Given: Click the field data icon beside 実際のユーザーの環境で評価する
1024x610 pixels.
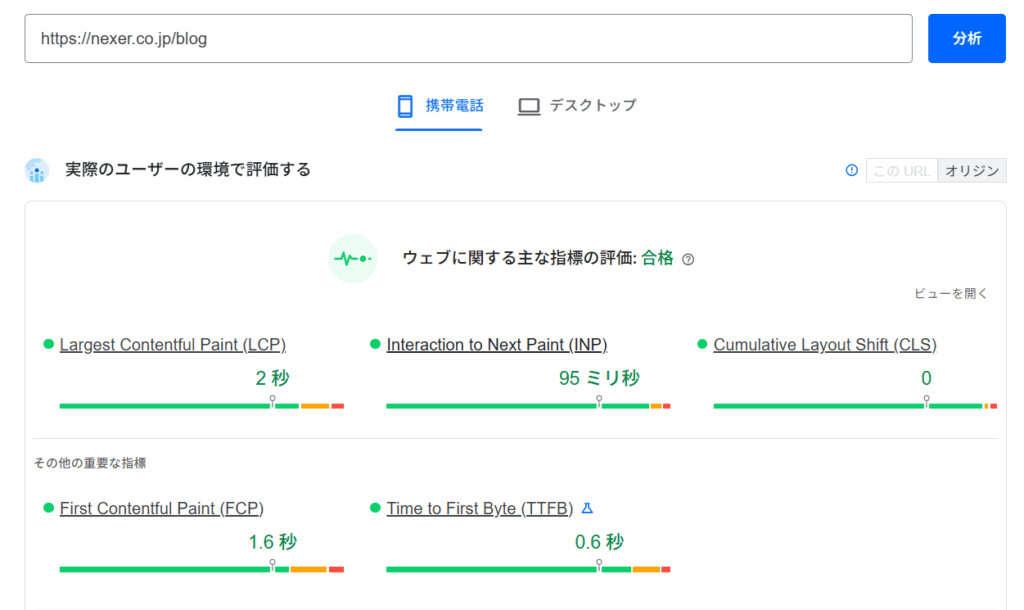Looking at the screenshot, I should click(37, 169).
